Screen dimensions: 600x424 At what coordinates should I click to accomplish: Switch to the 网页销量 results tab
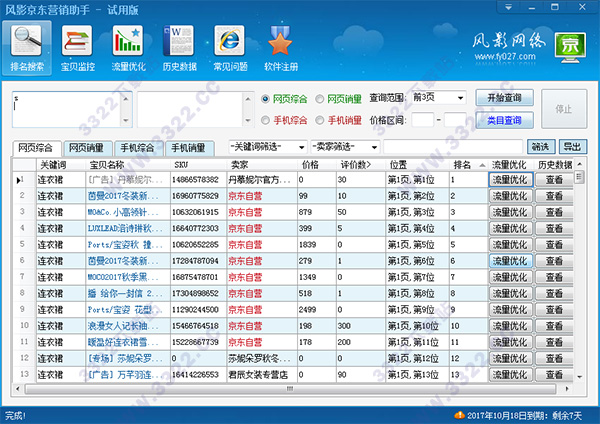87,148
